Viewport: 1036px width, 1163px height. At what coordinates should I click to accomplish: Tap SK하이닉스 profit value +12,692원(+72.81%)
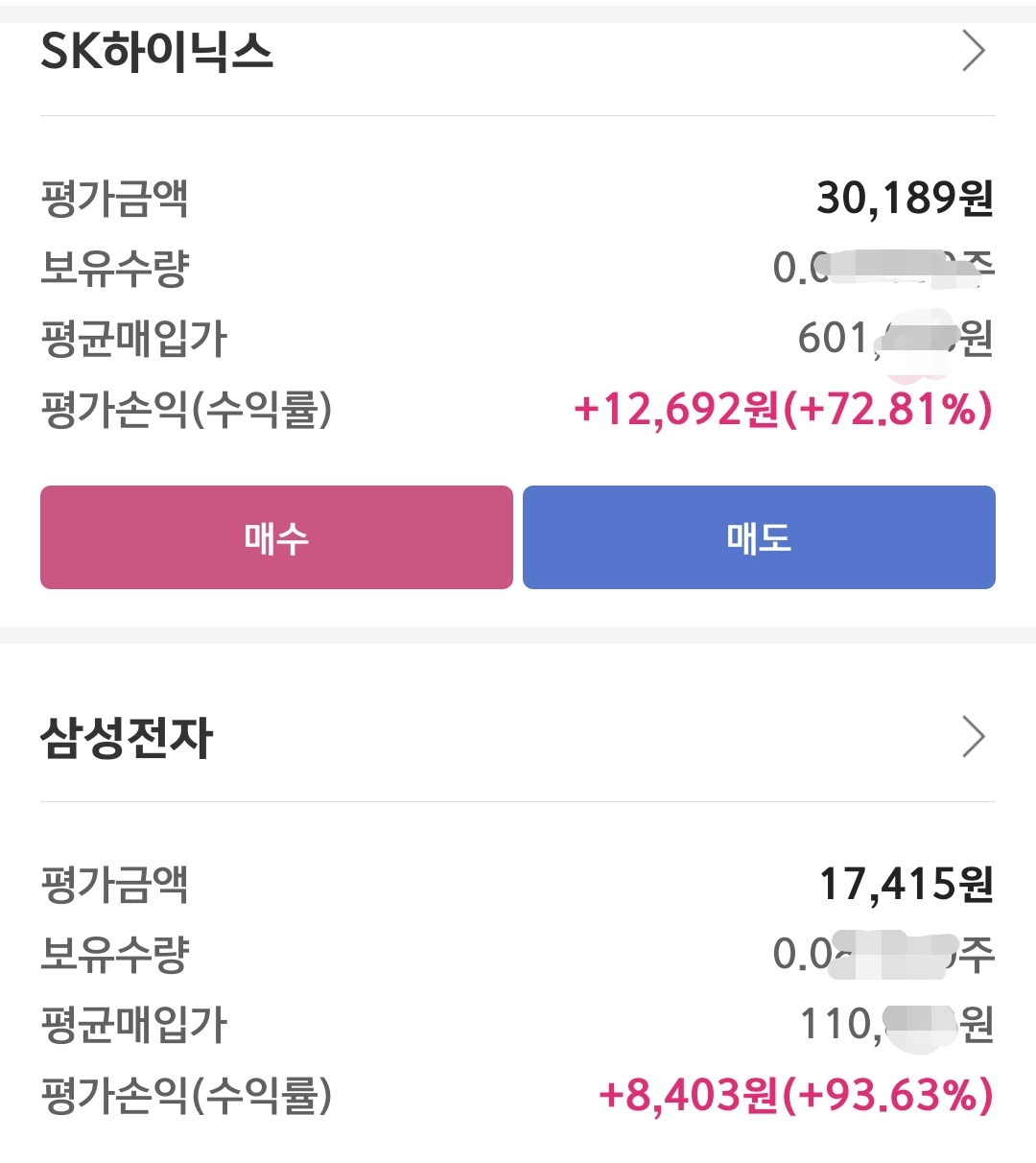coord(783,410)
